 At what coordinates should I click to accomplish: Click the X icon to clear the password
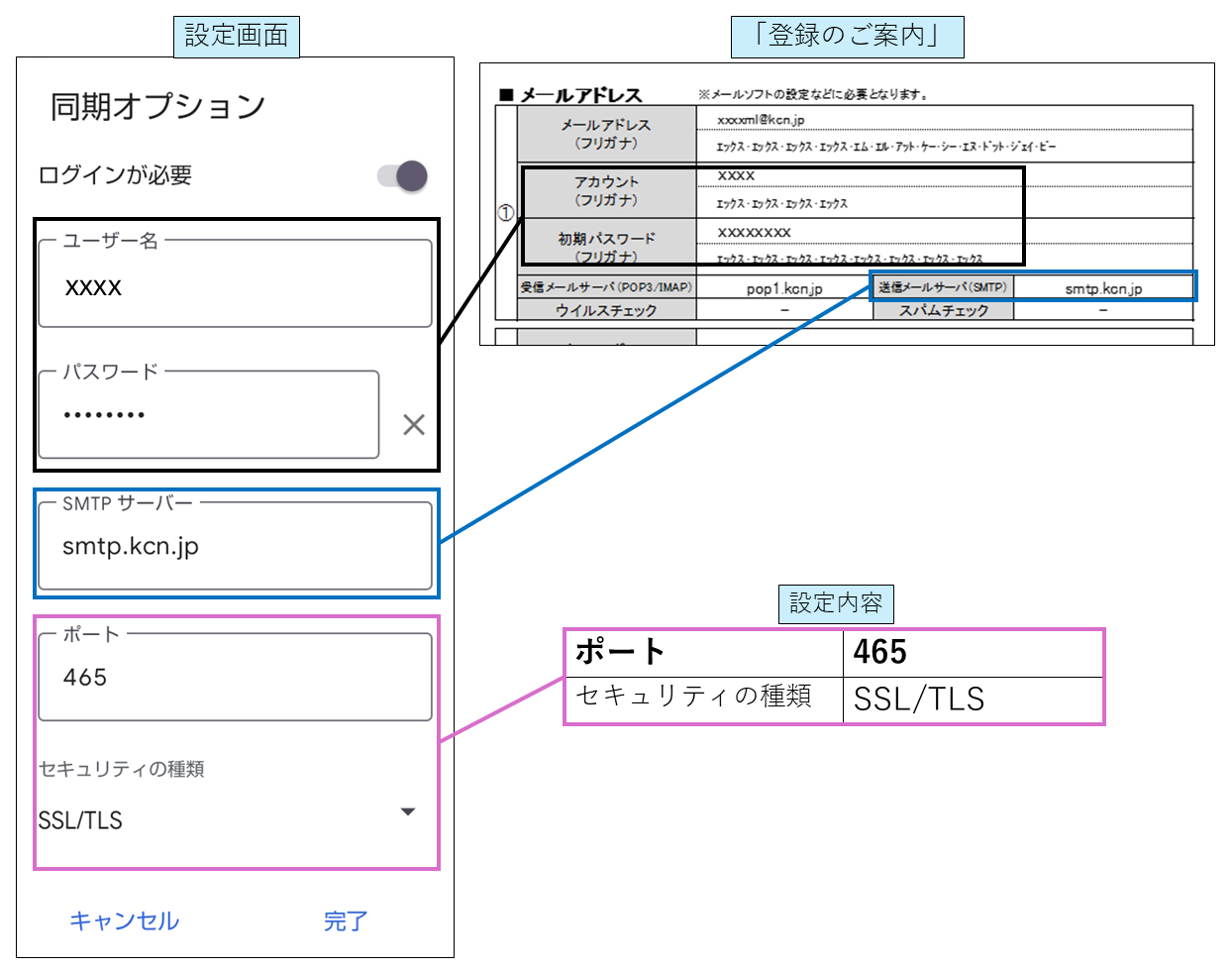point(413,425)
